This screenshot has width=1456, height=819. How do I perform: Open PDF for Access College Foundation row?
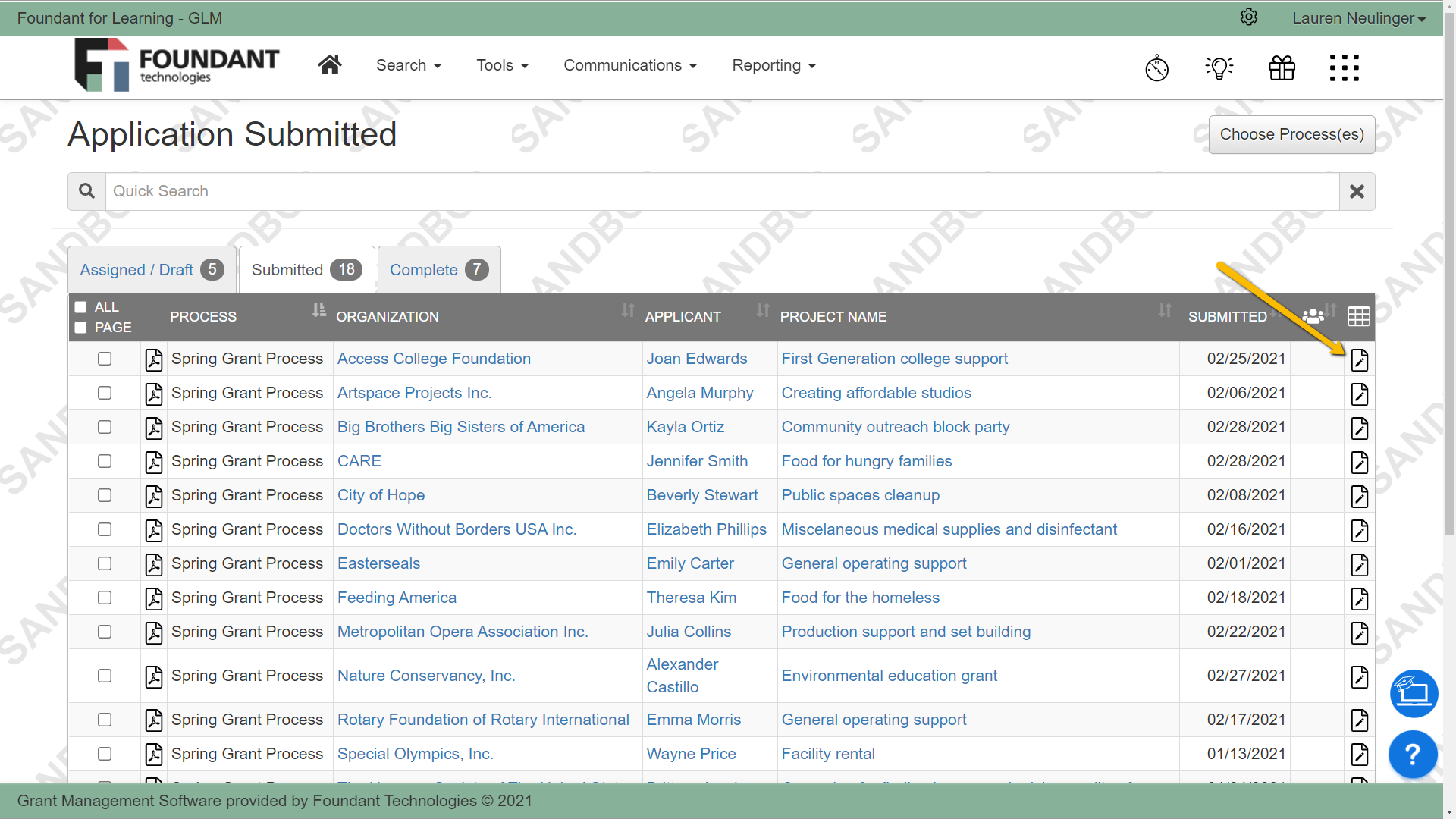pyautogui.click(x=154, y=359)
